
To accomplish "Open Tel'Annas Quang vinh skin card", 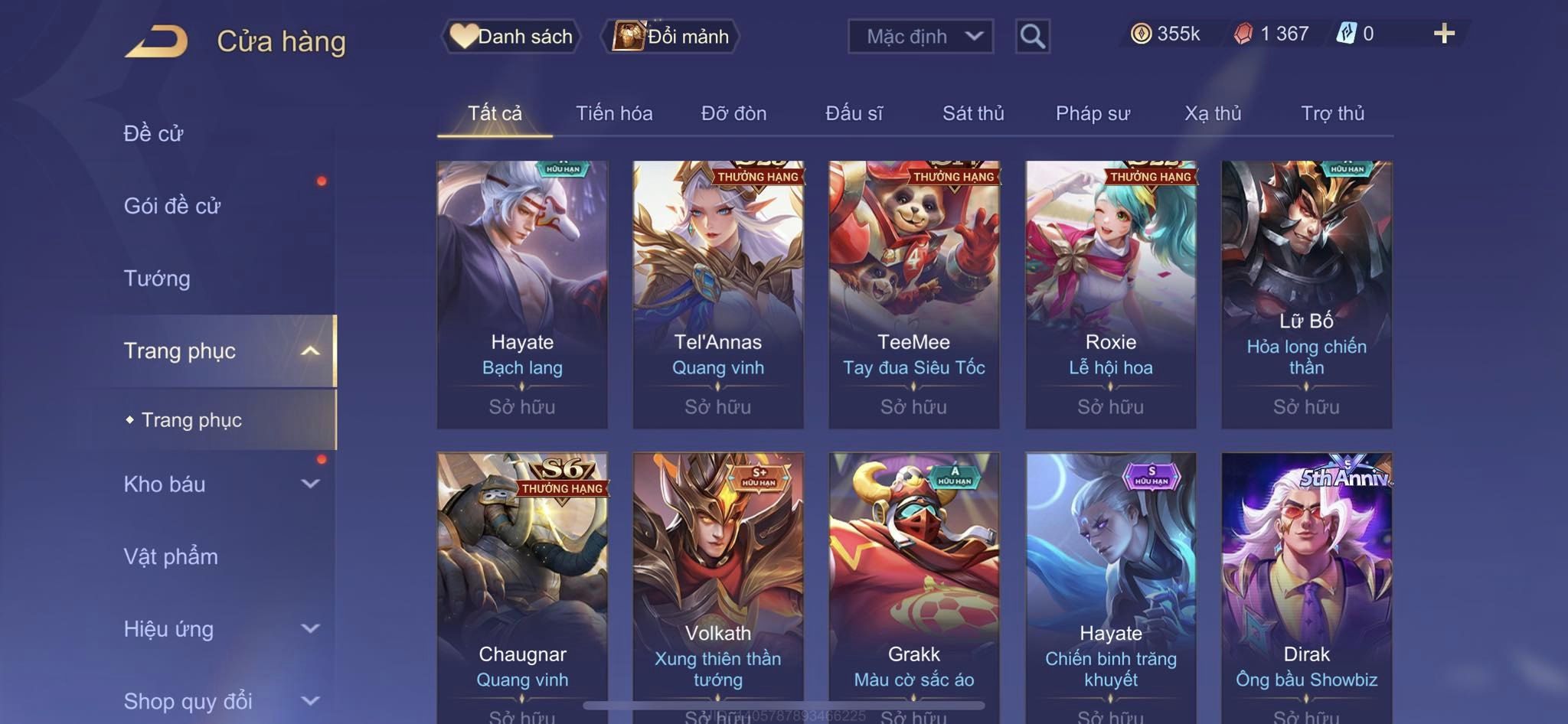I will point(718,295).
